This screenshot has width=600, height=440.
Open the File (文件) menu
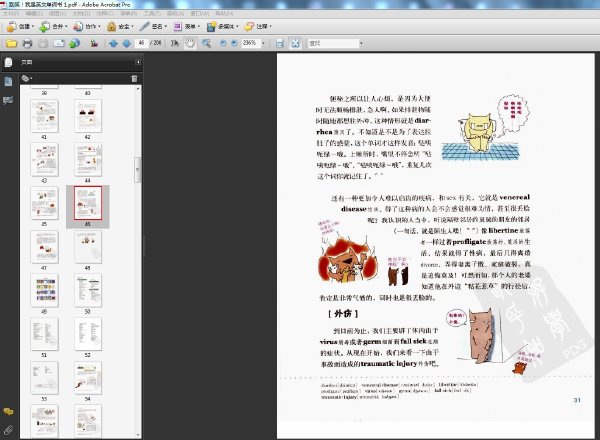click(11, 13)
